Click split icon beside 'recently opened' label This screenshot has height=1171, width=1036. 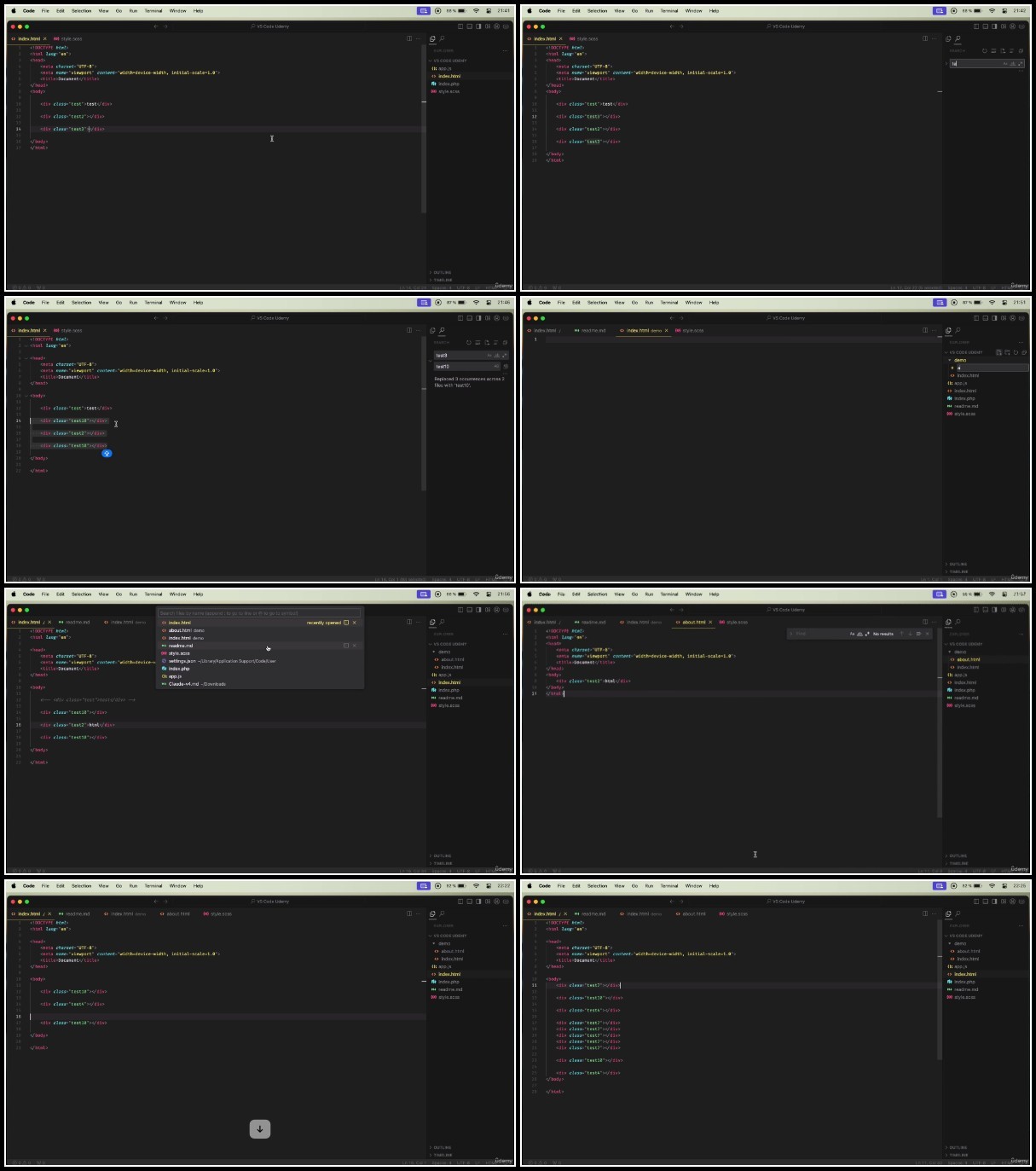[346, 623]
